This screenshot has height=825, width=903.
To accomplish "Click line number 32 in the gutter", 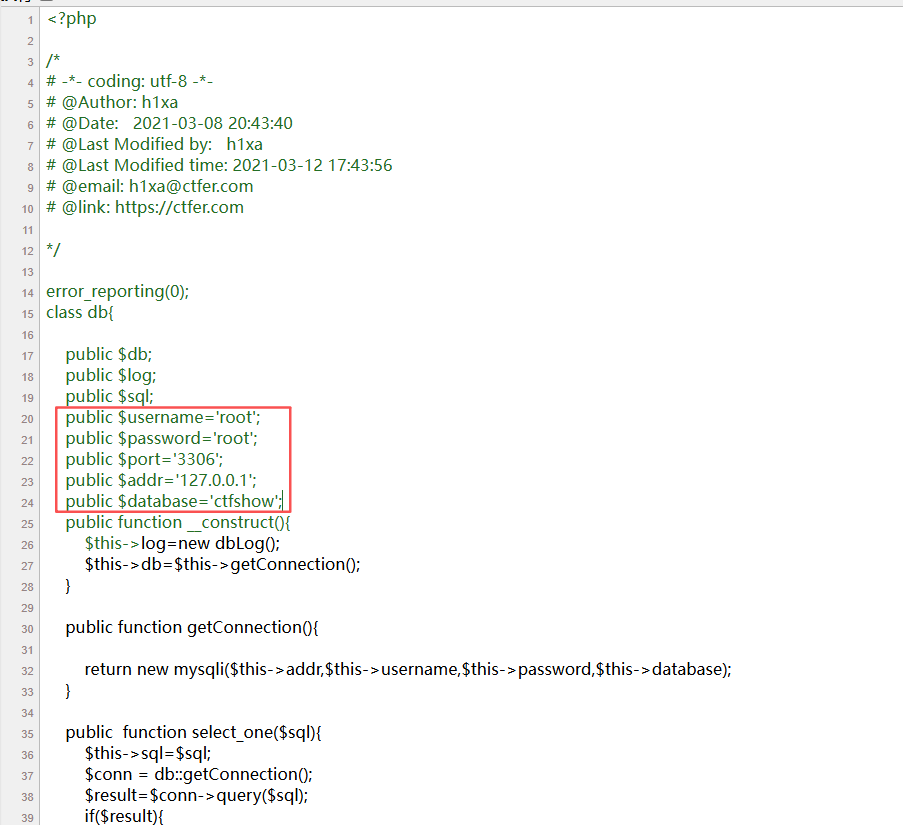I will pos(27,671).
